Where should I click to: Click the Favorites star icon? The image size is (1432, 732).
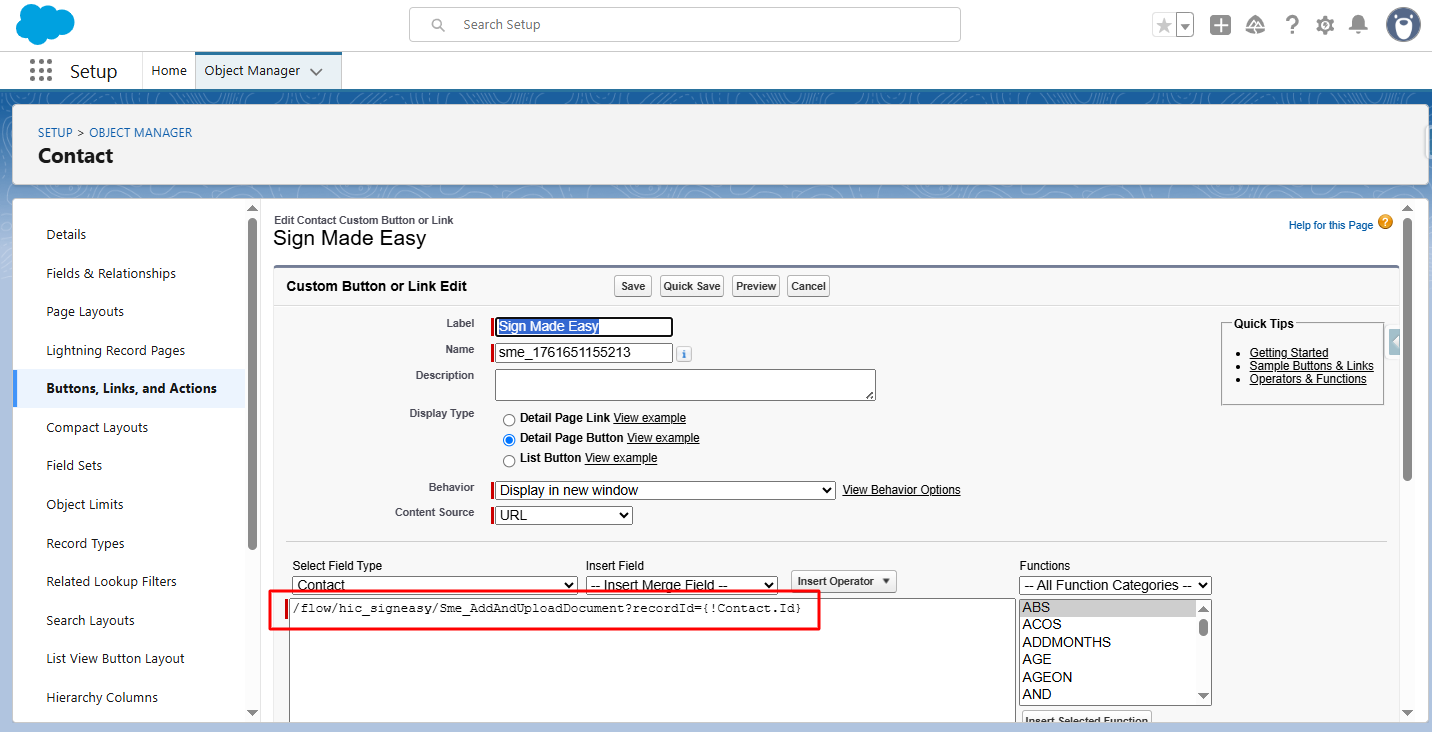[1163, 25]
